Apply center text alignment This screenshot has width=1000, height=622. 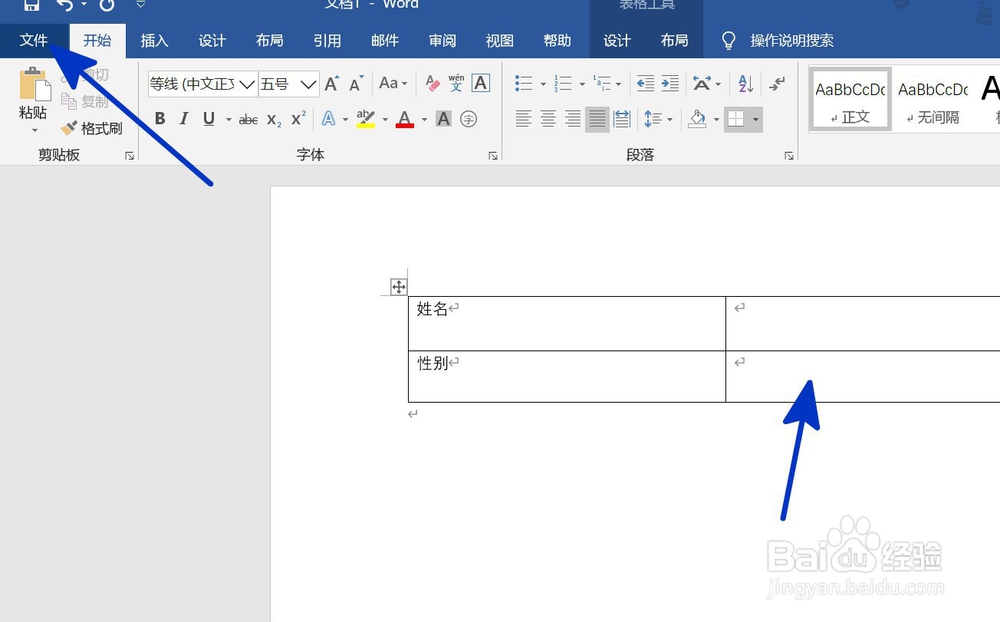(547, 119)
